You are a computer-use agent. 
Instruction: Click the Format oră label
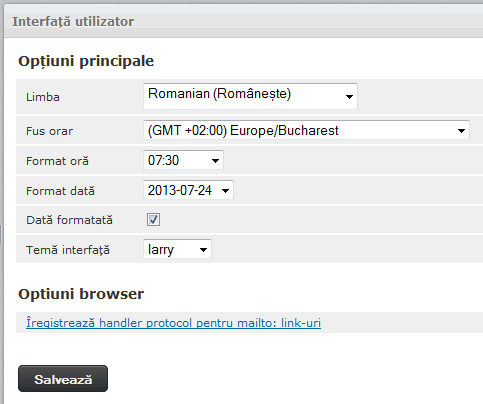pyautogui.click(x=57, y=161)
